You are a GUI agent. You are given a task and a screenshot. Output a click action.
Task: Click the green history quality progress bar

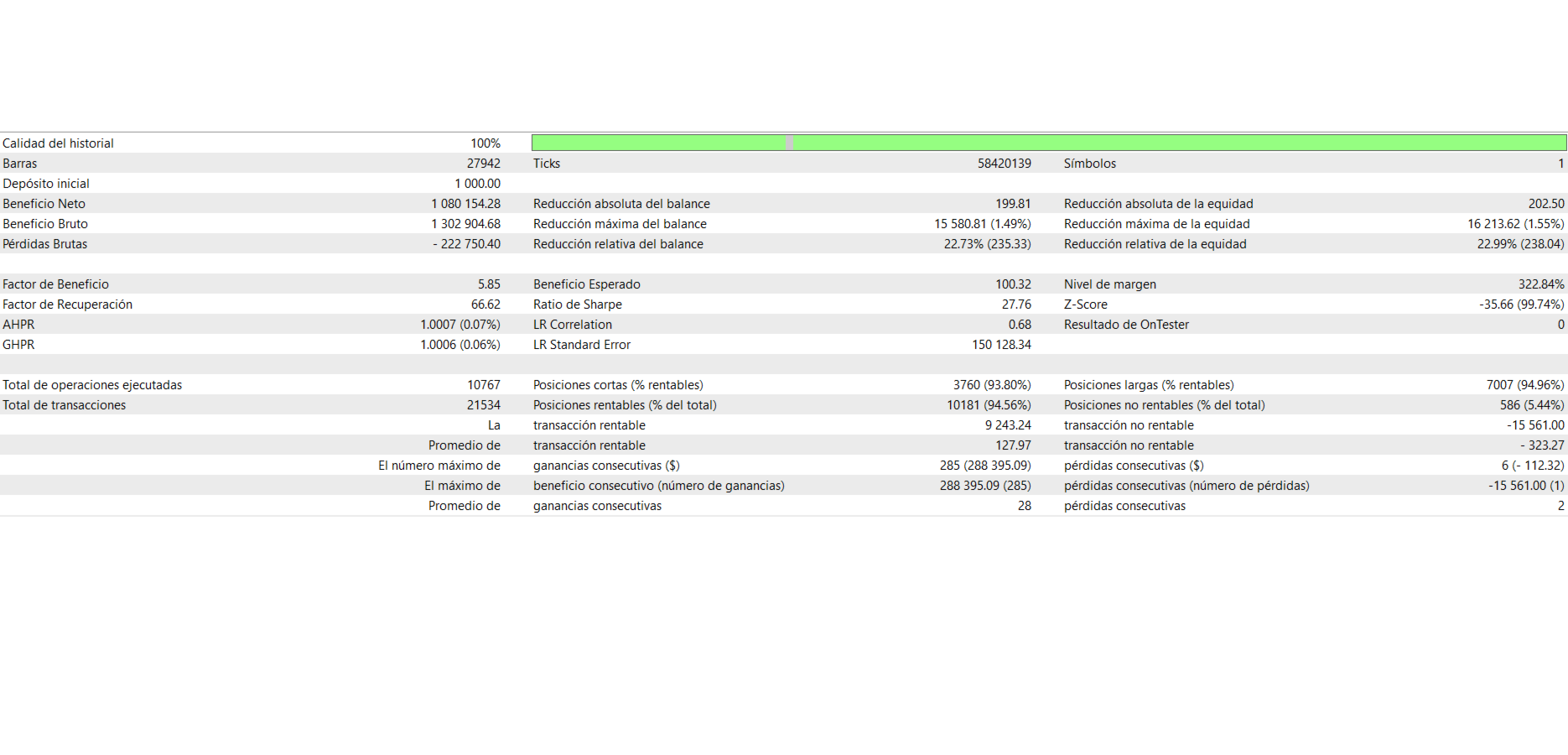tap(1049, 143)
